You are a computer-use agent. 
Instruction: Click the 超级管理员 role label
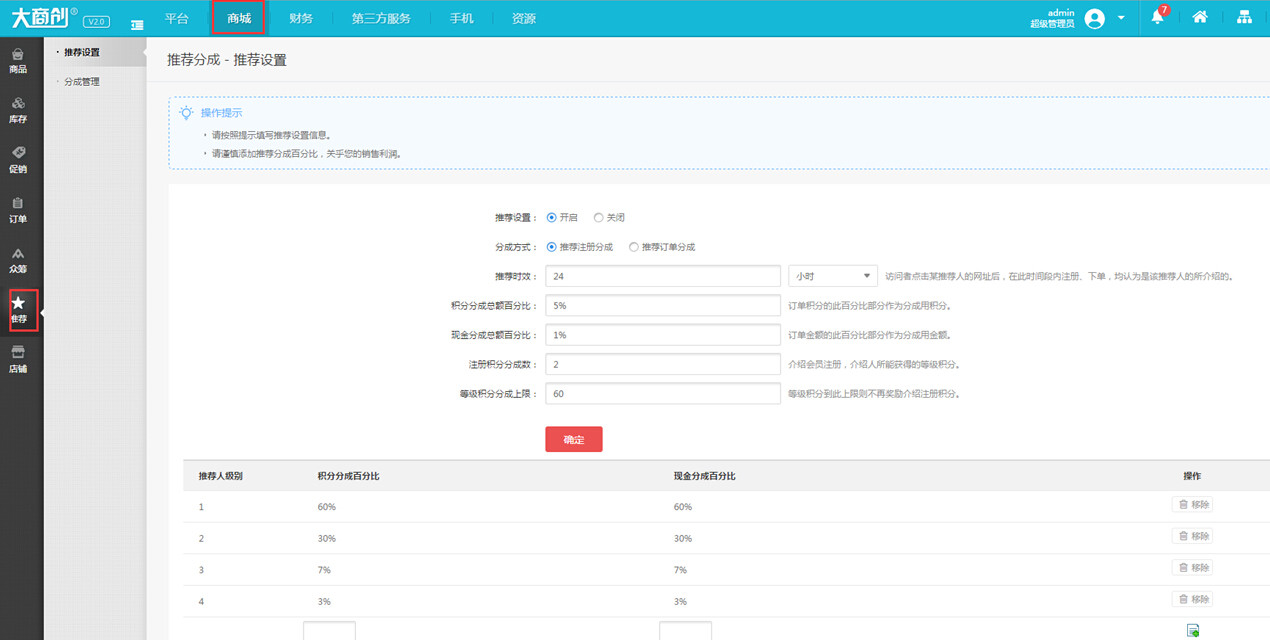1052,23
